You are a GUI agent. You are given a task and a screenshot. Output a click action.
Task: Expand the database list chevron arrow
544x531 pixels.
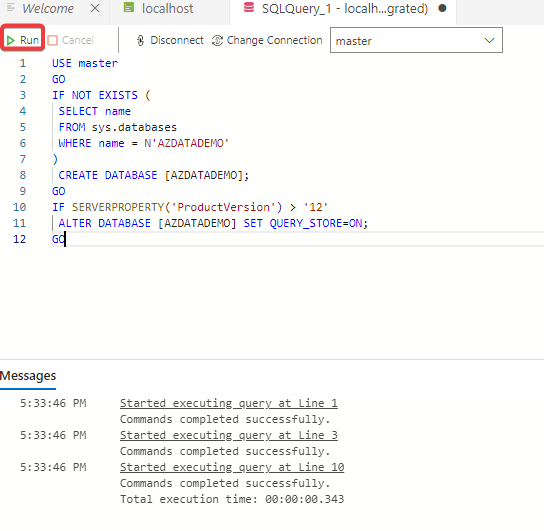coord(489,41)
